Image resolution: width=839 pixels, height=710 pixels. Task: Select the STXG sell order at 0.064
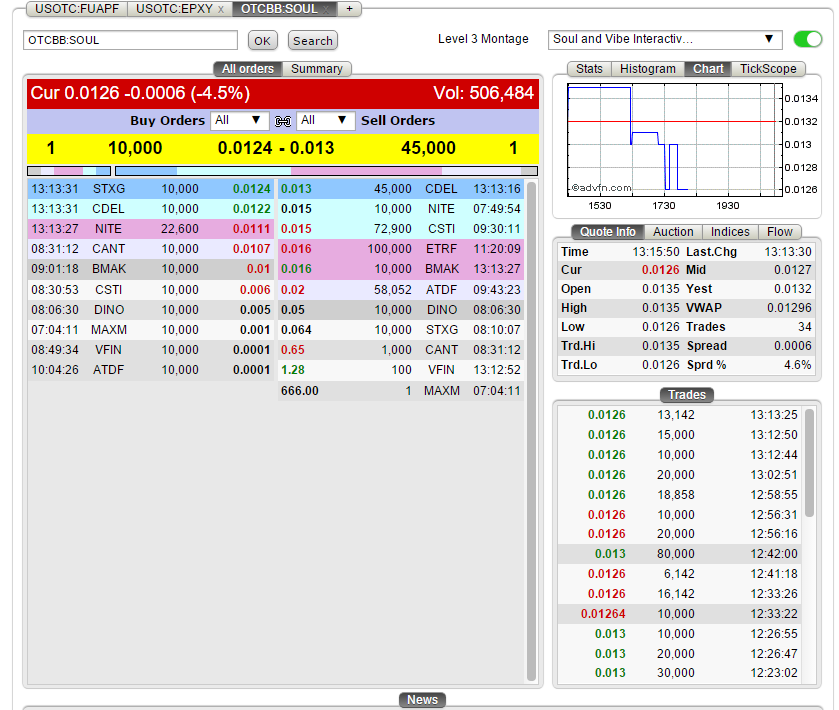[x=401, y=330]
